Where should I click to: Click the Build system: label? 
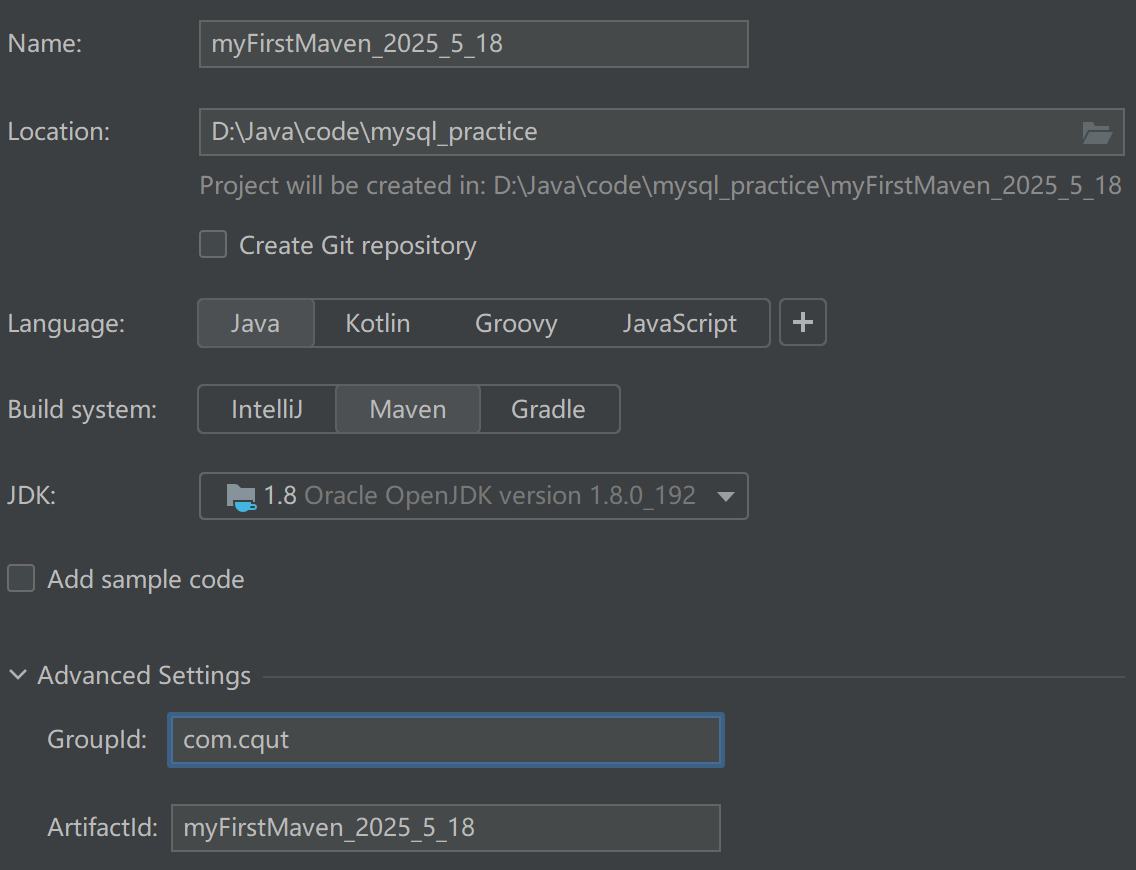82,410
